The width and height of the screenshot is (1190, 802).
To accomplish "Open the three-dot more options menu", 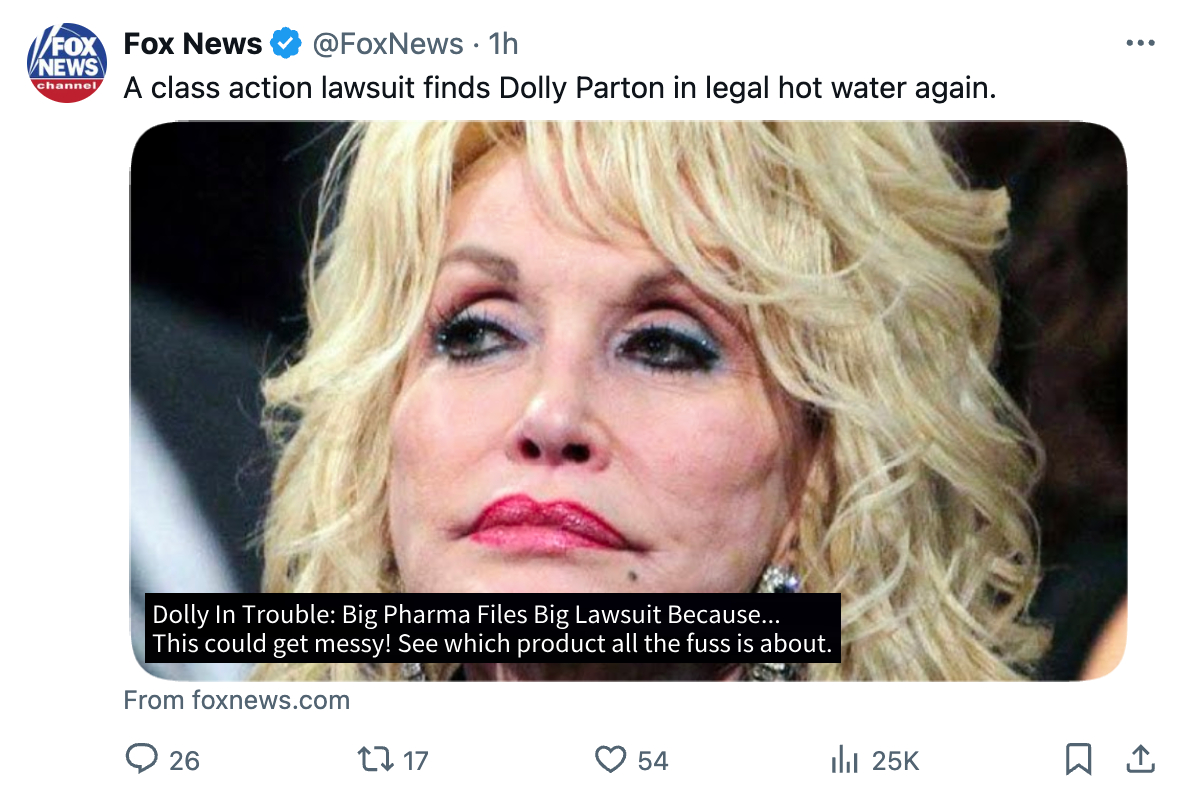I will (x=1140, y=44).
